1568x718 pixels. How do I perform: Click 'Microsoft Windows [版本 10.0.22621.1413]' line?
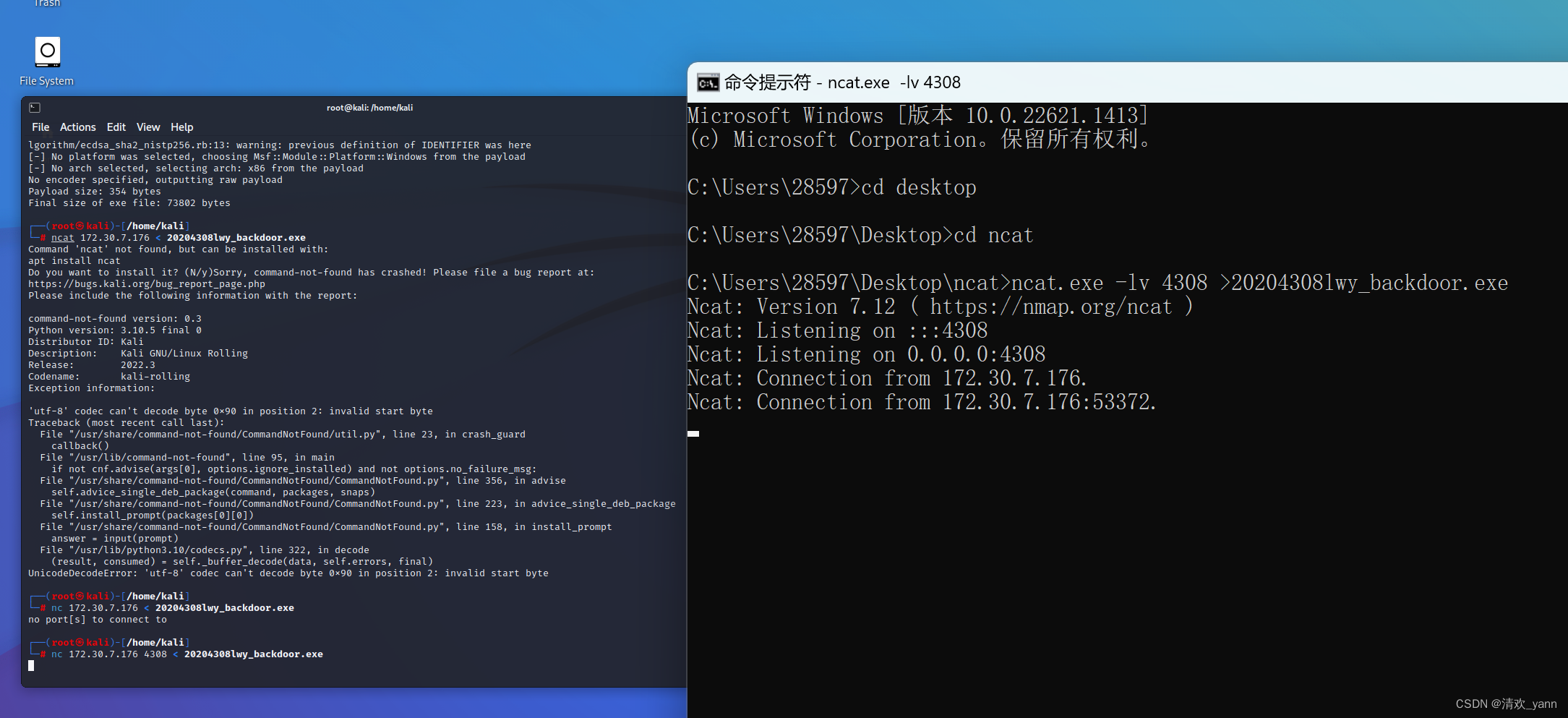click(918, 116)
